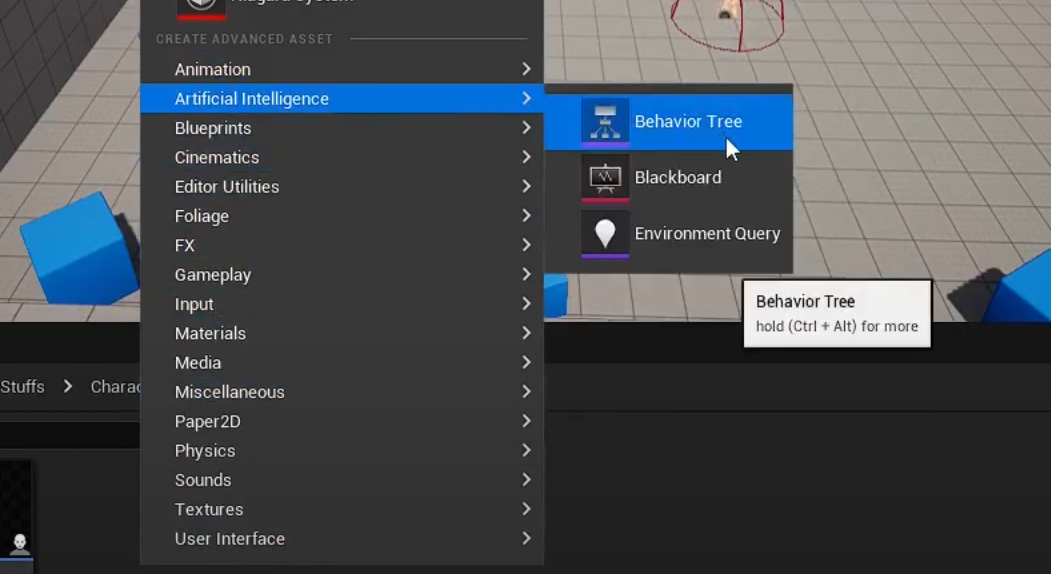
Task: Open the Physics submenu
Action: [342, 451]
